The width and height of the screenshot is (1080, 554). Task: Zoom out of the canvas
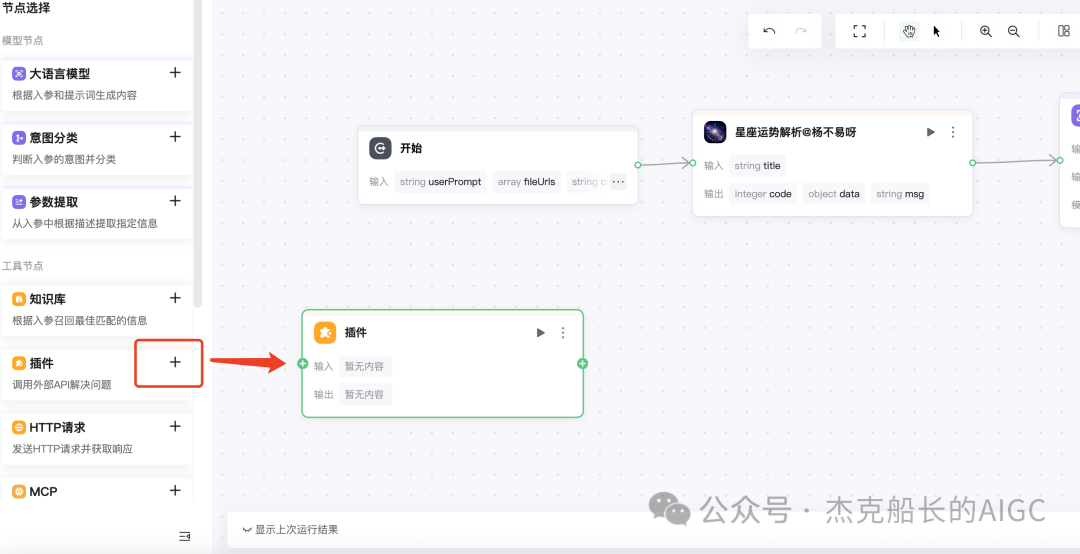(x=1013, y=31)
